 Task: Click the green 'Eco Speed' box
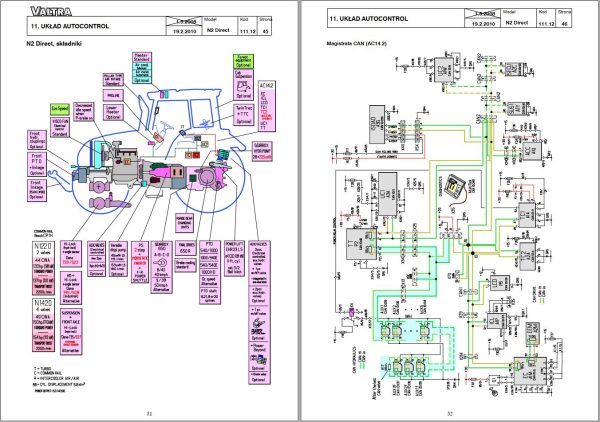60,109
